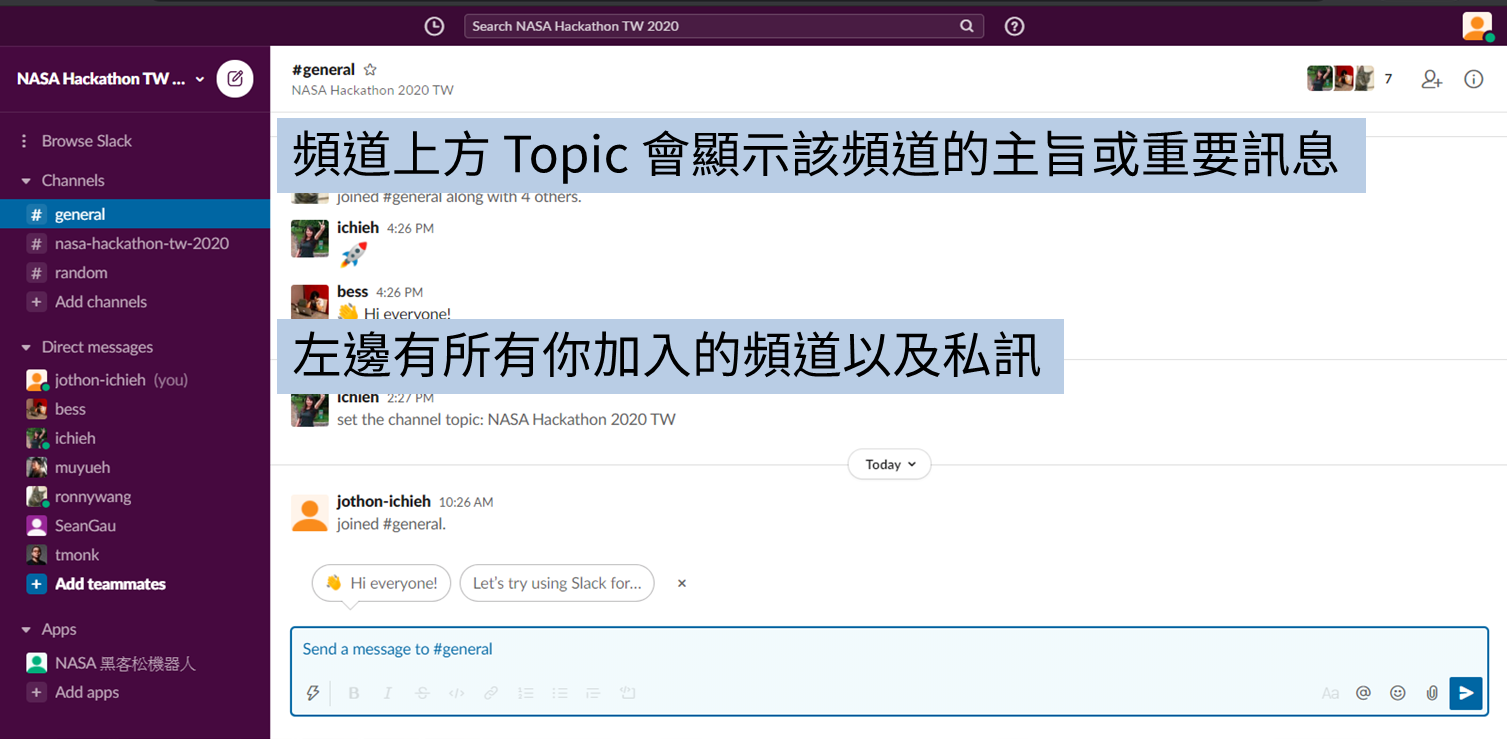Open the random channel
Image resolution: width=1507 pixels, height=739 pixels.
pos(135,272)
